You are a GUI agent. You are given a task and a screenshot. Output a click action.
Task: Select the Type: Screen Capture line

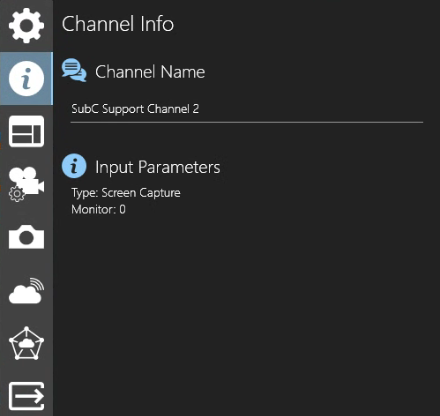(126, 193)
